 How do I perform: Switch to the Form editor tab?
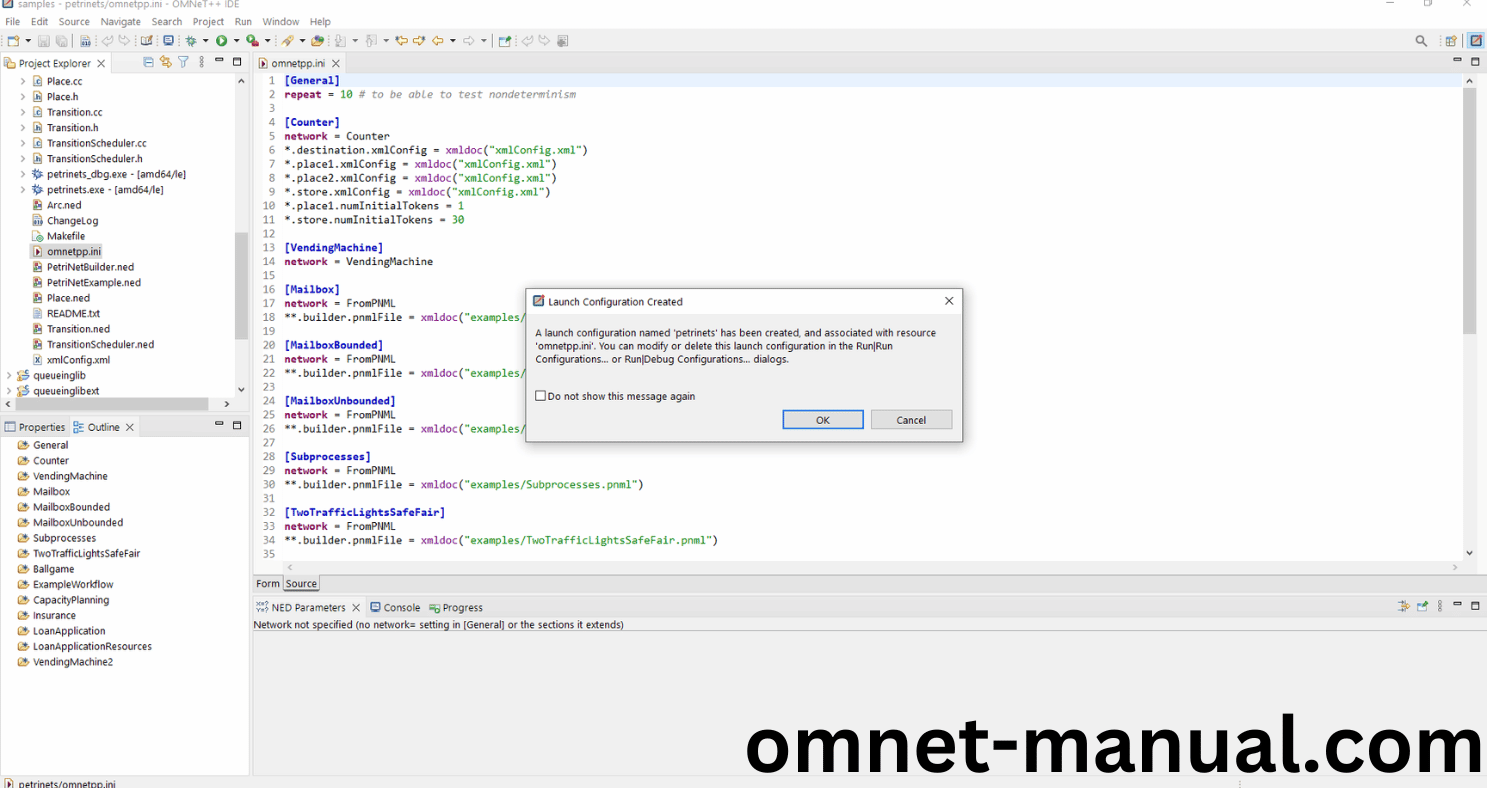coord(267,583)
